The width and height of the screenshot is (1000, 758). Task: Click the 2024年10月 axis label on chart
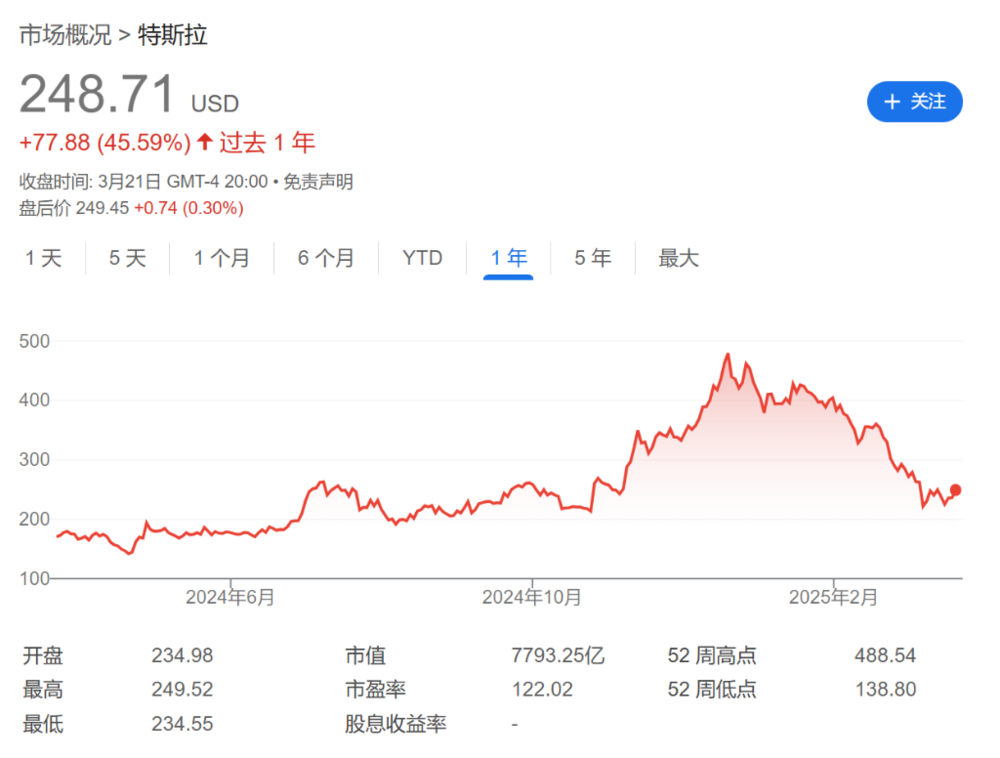tap(532, 596)
